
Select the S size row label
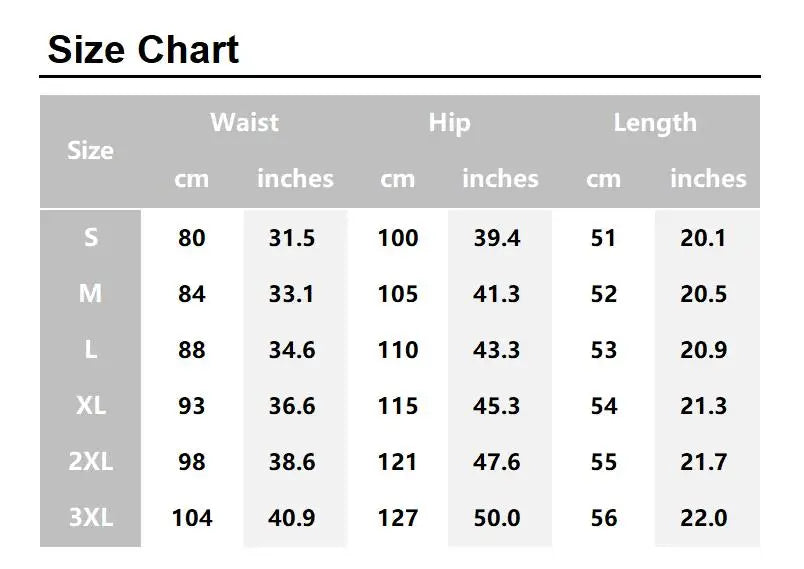(91, 238)
